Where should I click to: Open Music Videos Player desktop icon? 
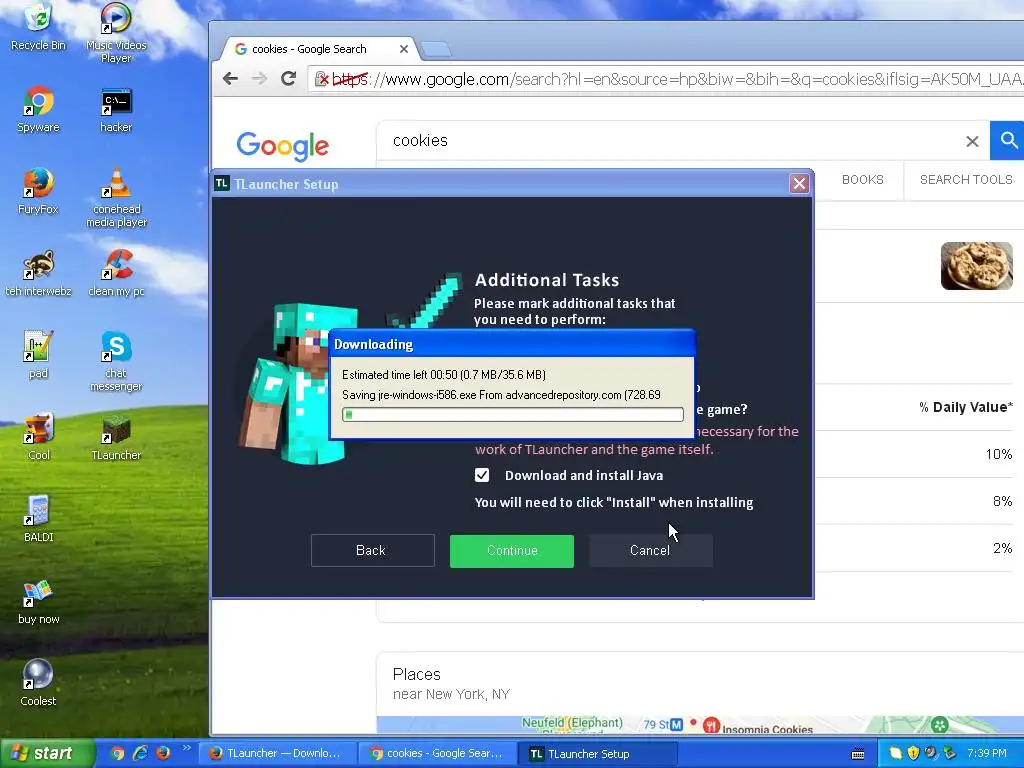pyautogui.click(x=116, y=33)
